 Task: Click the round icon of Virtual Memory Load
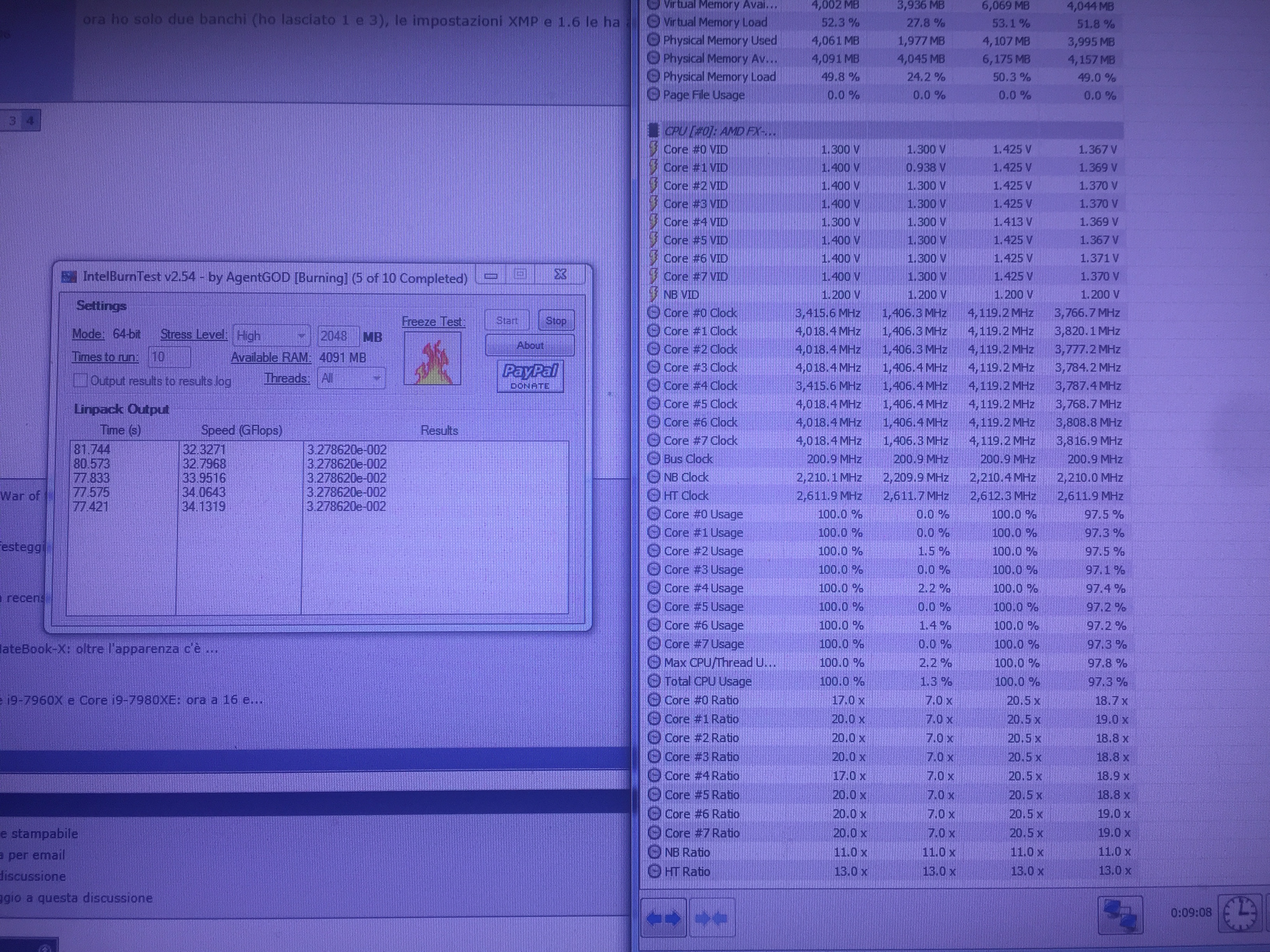click(x=653, y=22)
